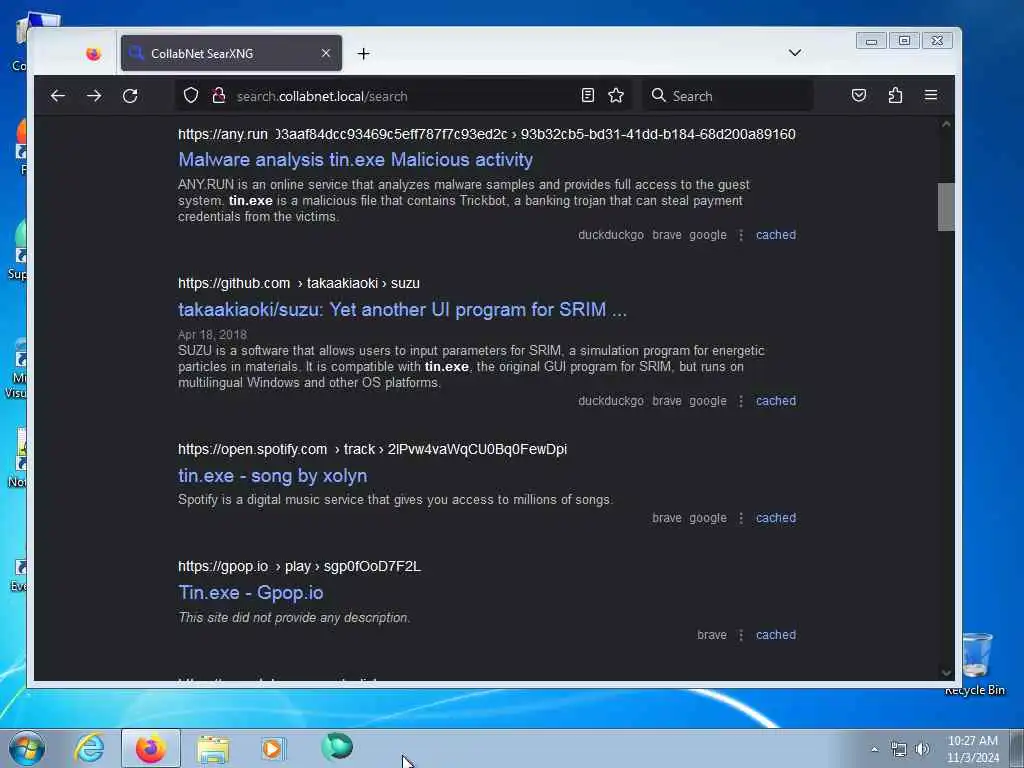Click the scrollbar up arrow
The image size is (1024, 768).
(x=946, y=124)
